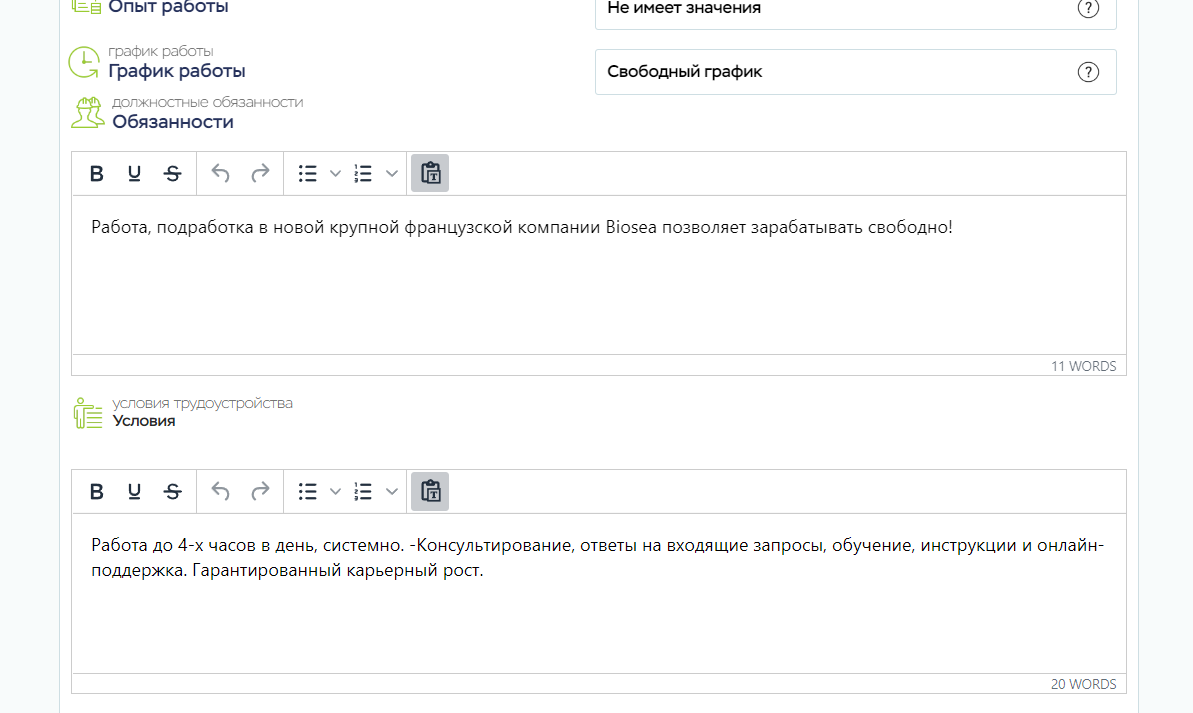Undo last change in the Обязанности editor
Screen dimensions: 1193x713
(221, 174)
